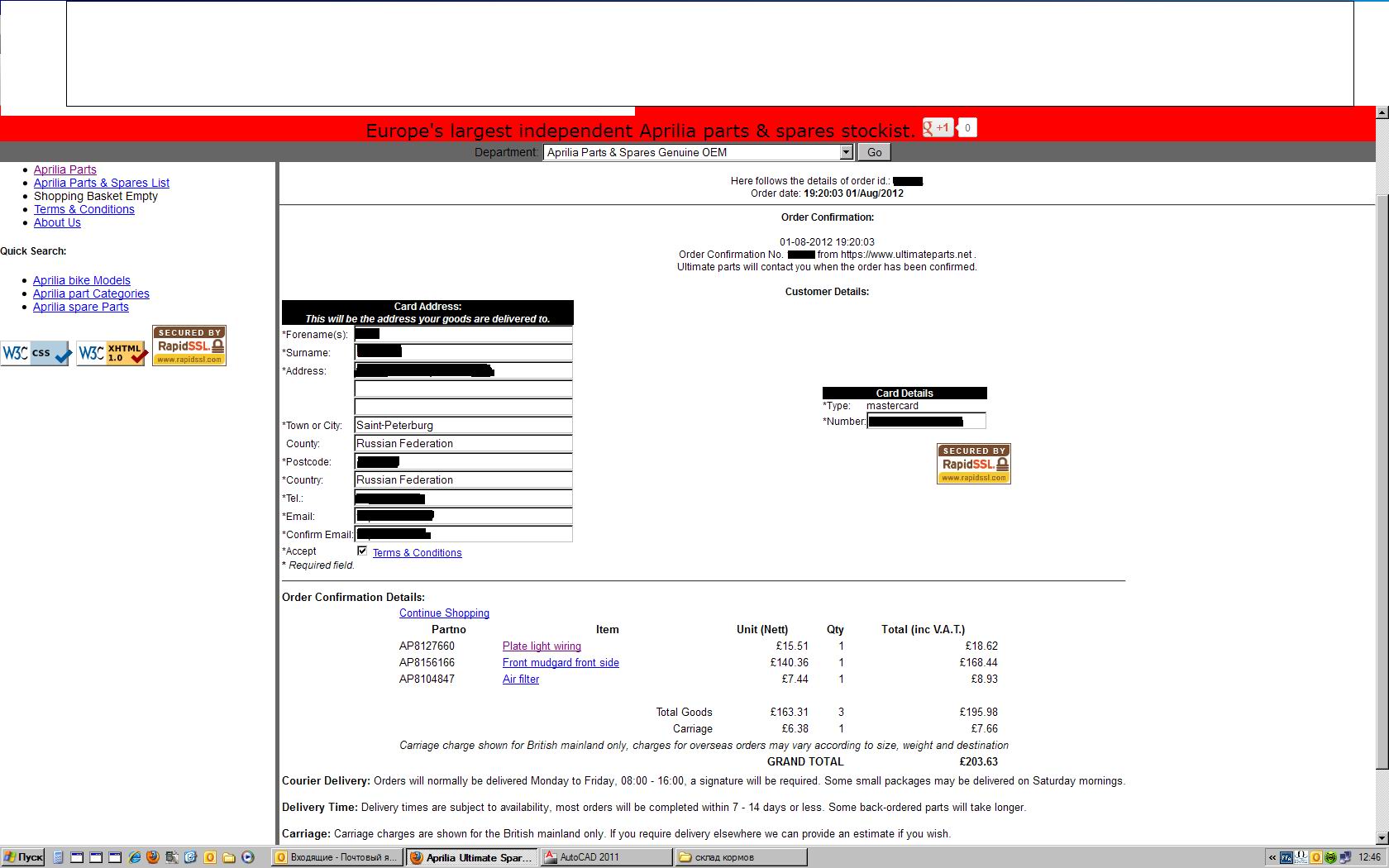Viewport: 1389px width, 868px height.
Task: Click part number AP8127660
Action: tap(427, 646)
